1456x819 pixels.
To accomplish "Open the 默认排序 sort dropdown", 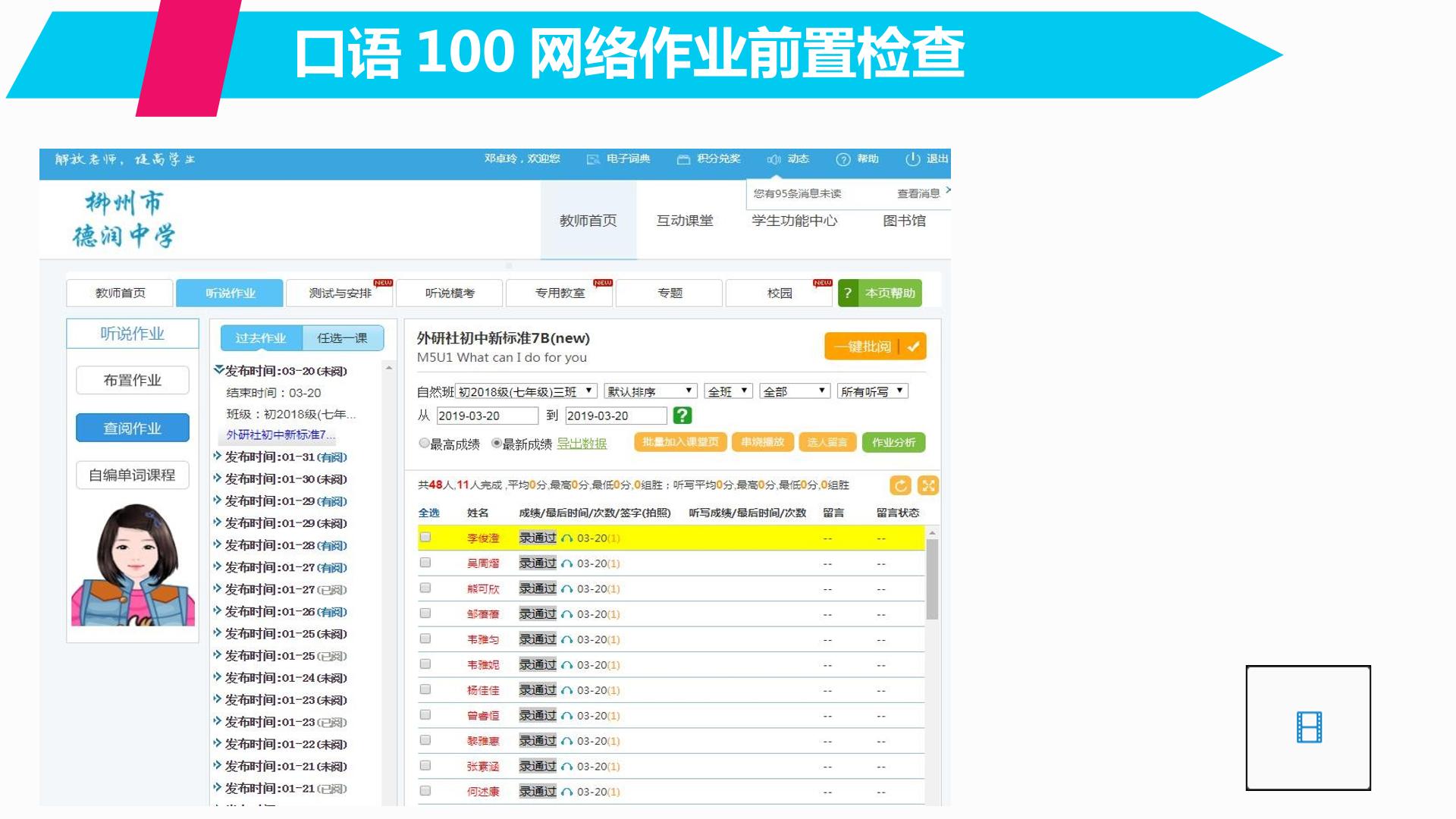I will click(650, 391).
